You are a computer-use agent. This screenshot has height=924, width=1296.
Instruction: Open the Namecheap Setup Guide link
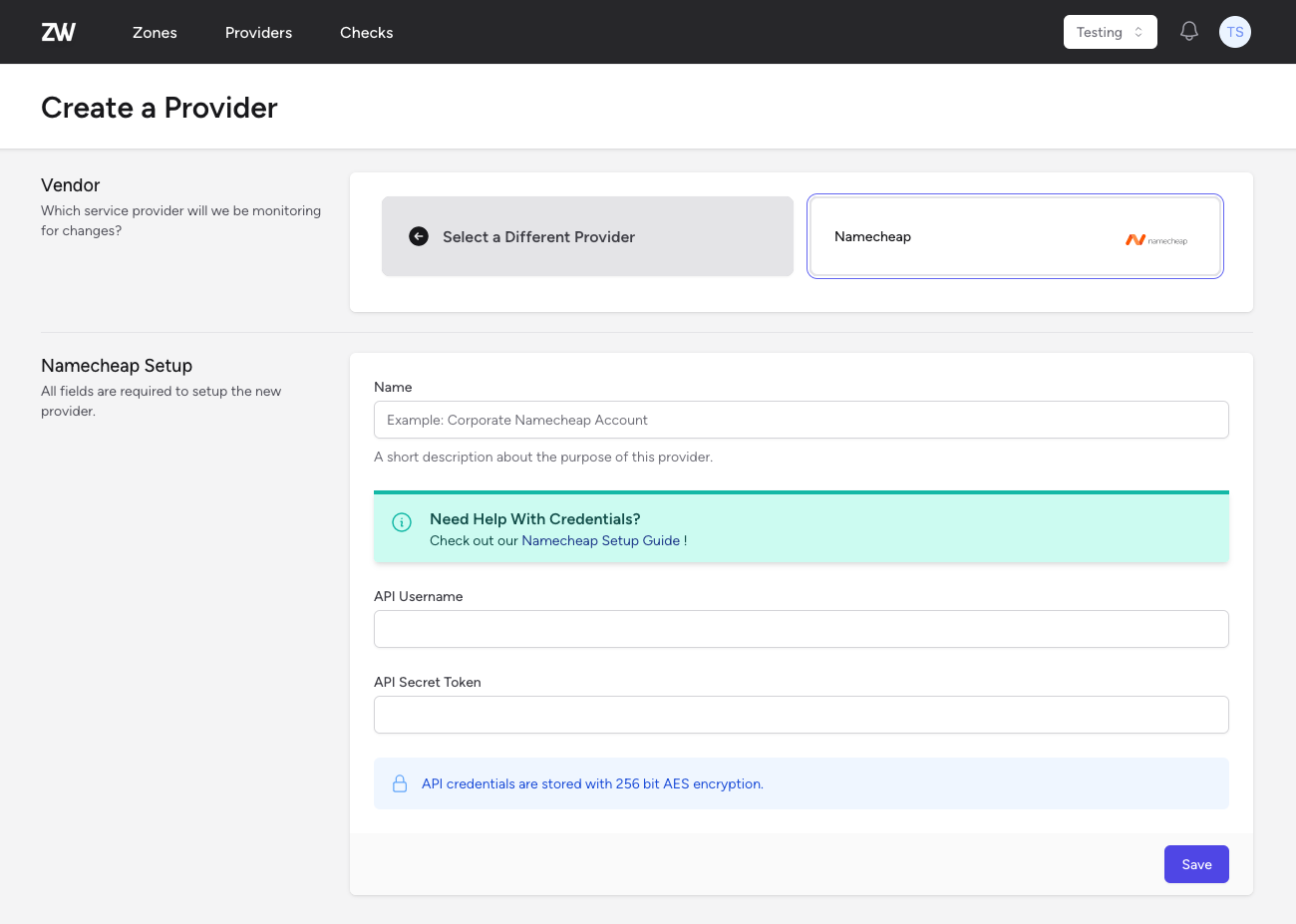click(x=600, y=539)
